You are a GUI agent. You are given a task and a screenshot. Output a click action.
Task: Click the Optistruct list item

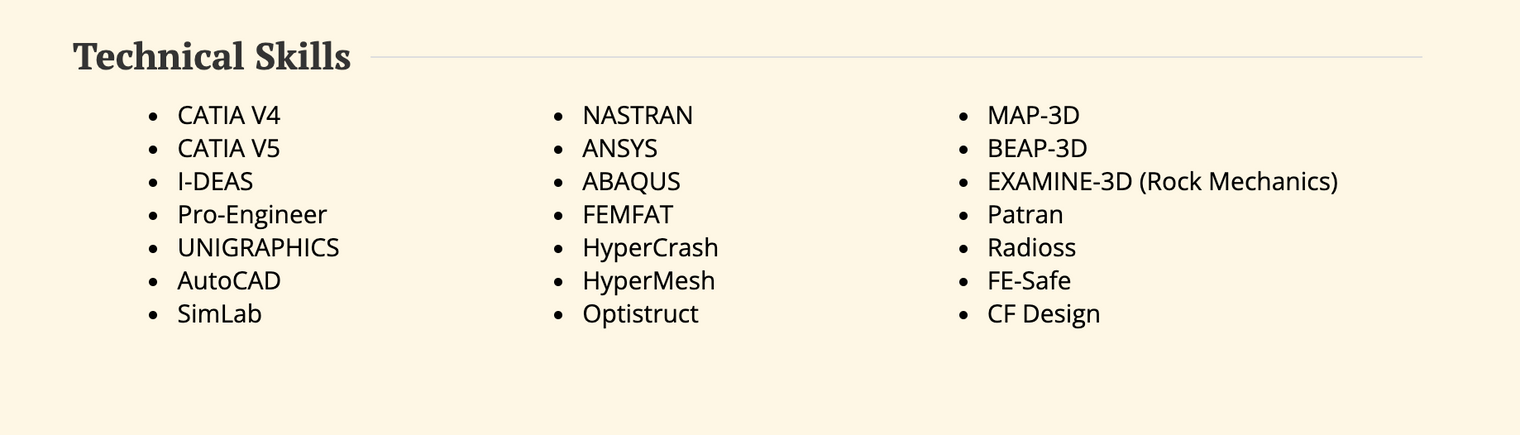click(641, 314)
